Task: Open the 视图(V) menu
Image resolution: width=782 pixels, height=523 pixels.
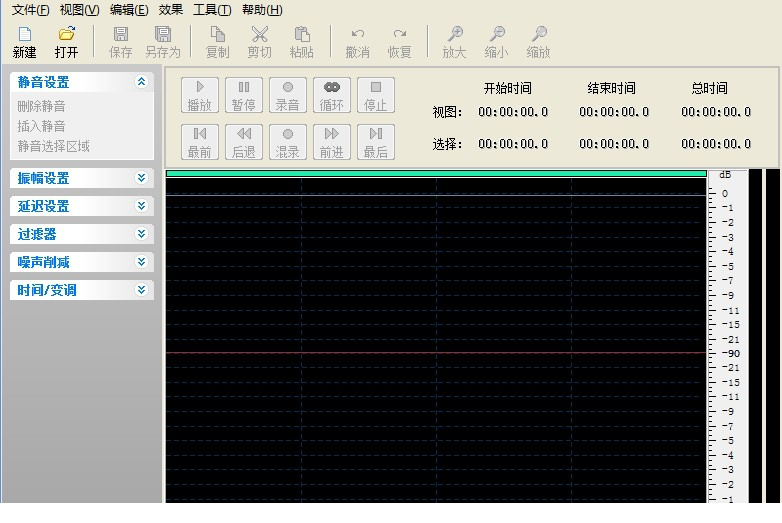Action: tap(79, 9)
